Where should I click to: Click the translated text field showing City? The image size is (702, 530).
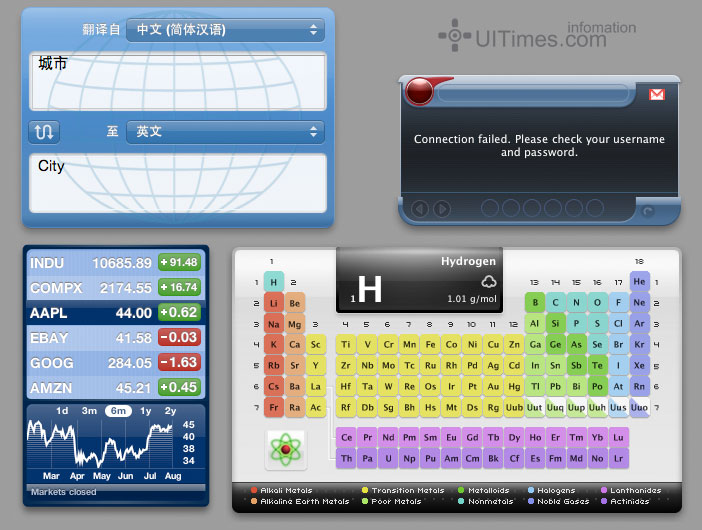(178, 183)
